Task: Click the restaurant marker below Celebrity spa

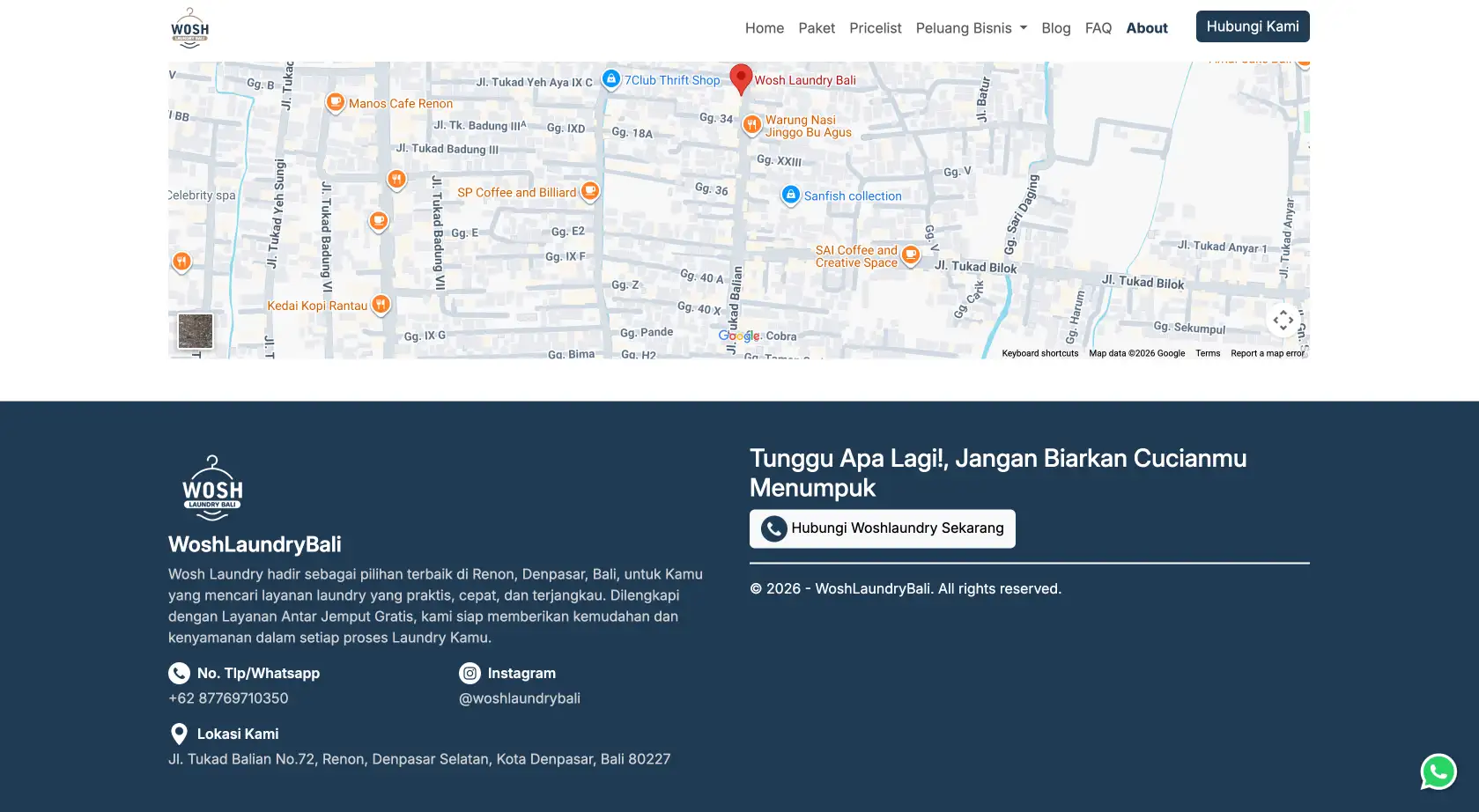Action: [x=181, y=262]
